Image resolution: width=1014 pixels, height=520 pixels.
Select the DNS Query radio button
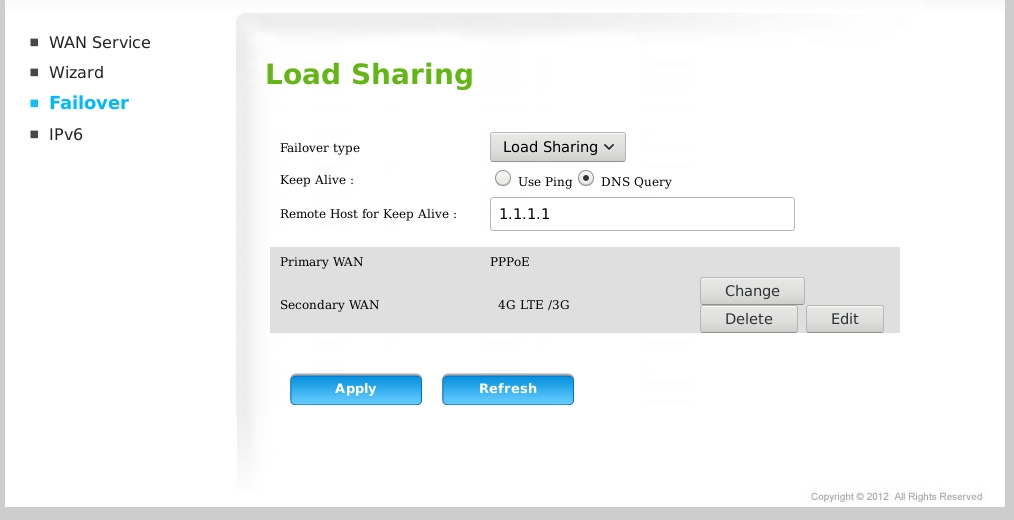(586, 179)
